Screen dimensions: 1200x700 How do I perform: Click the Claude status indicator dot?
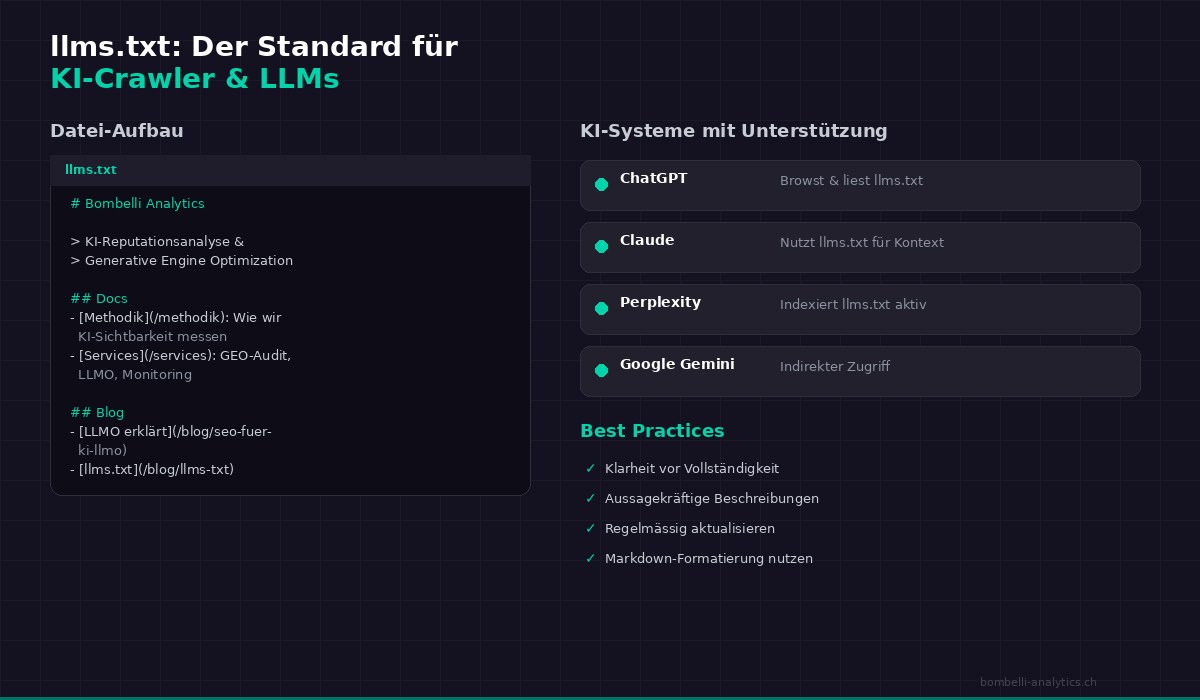point(601,246)
